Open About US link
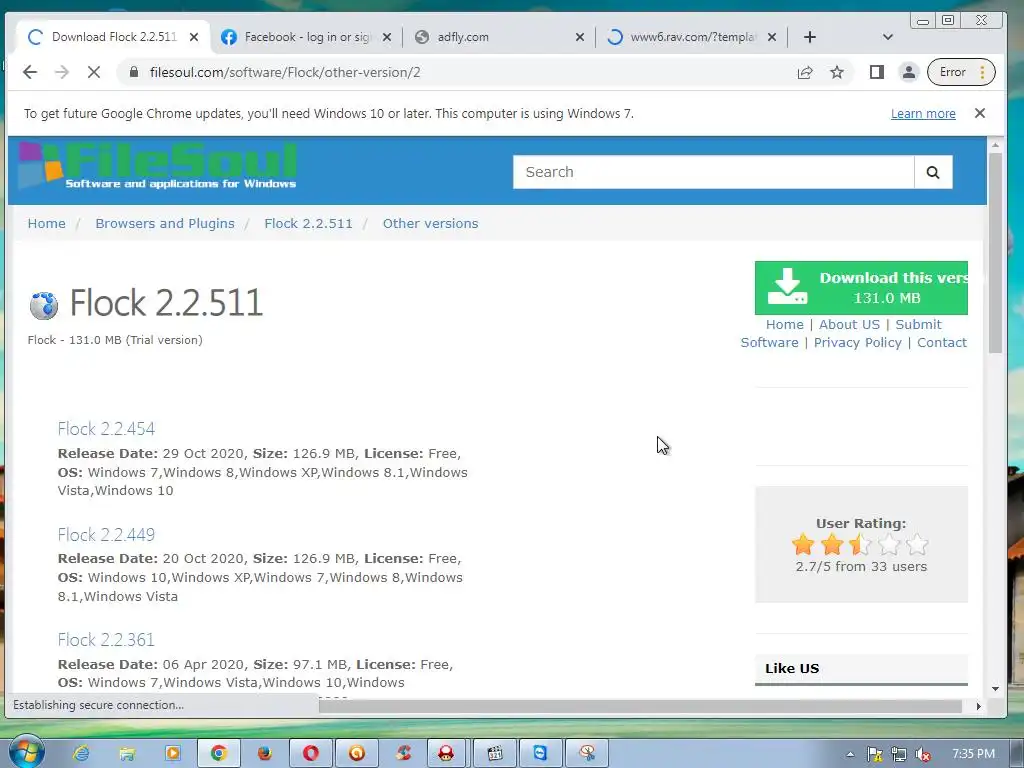The image size is (1024, 768). pos(849,325)
